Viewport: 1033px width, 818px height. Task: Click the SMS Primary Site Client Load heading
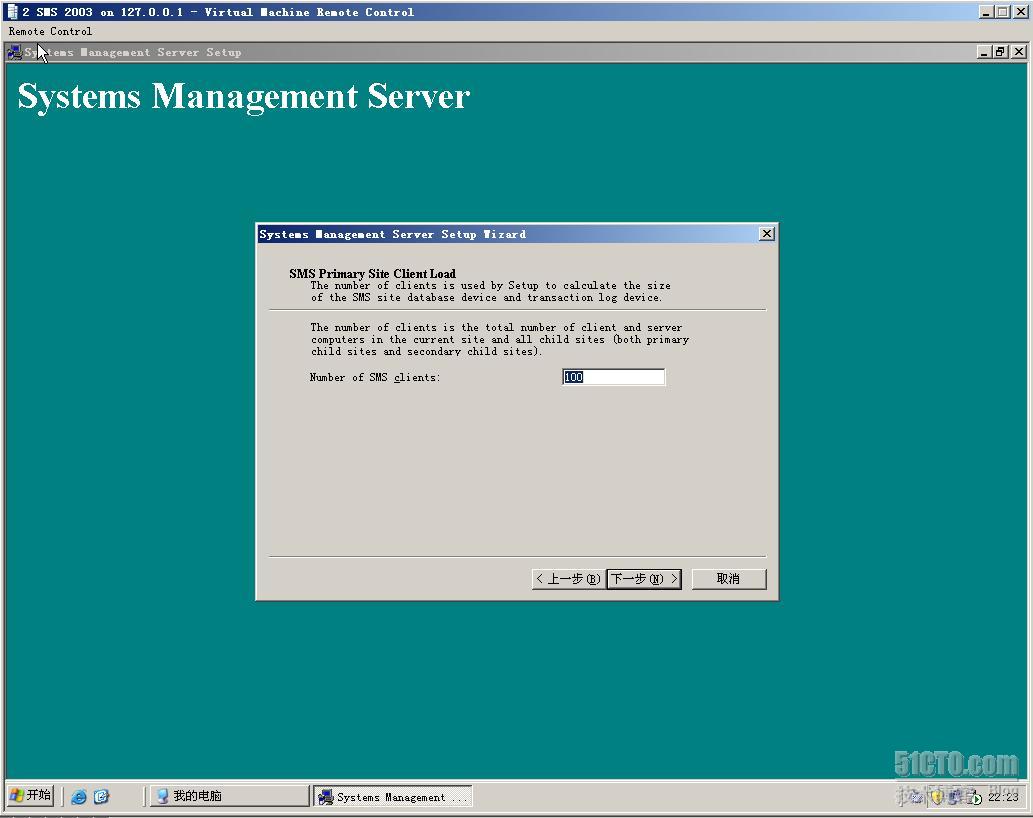point(372,273)
